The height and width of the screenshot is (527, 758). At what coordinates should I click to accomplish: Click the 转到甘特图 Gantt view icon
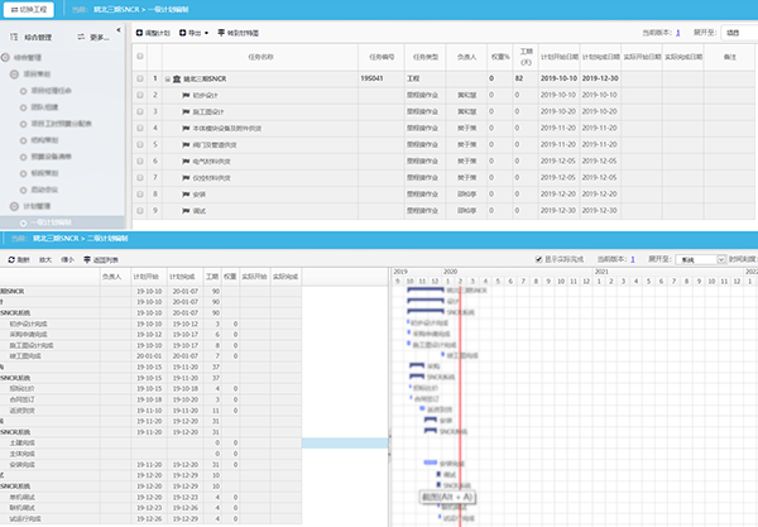(x=221, y=33)
